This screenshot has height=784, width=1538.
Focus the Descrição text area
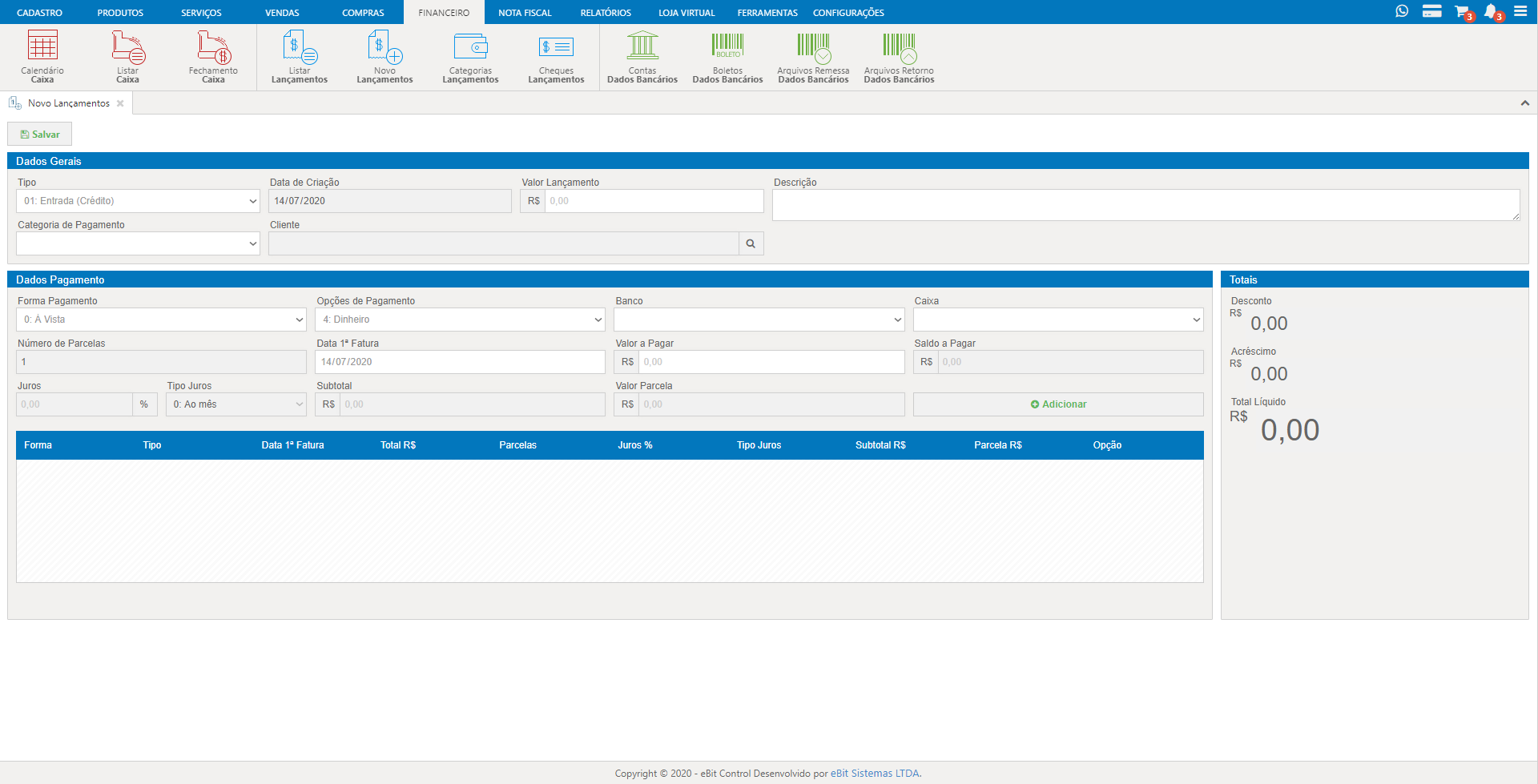(1145, 205)
